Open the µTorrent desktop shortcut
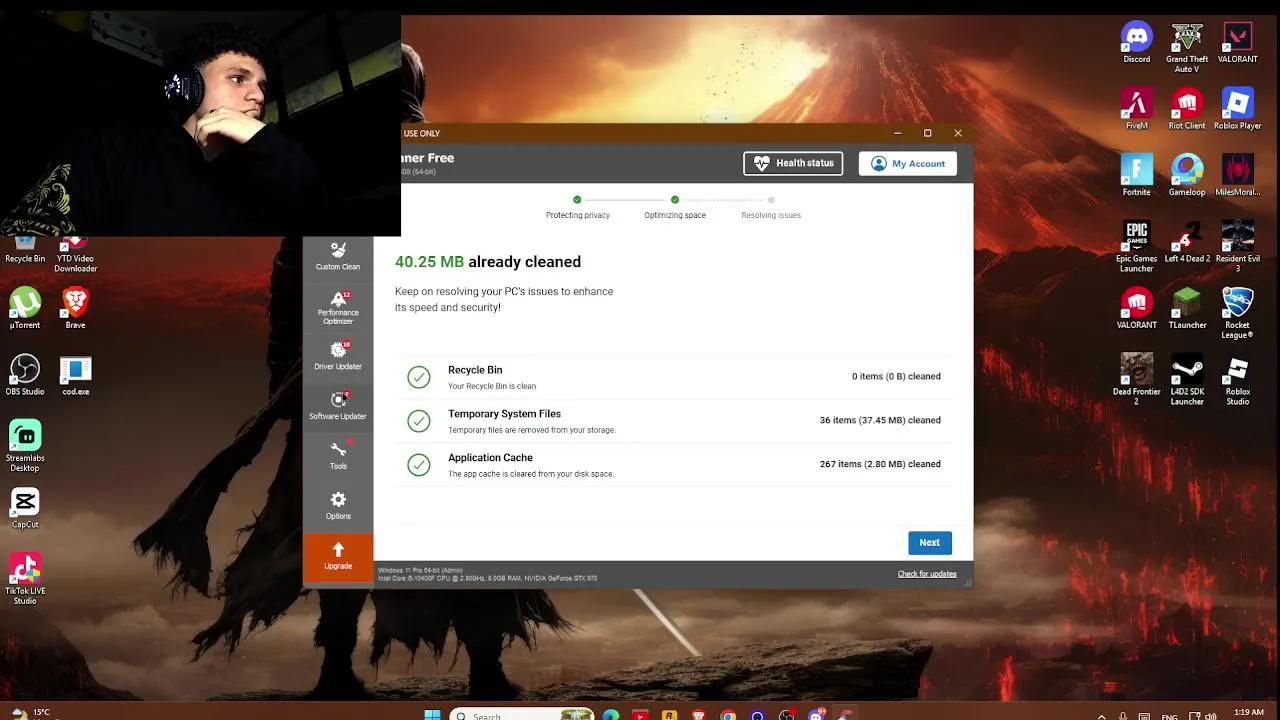 tap(25, 309)
